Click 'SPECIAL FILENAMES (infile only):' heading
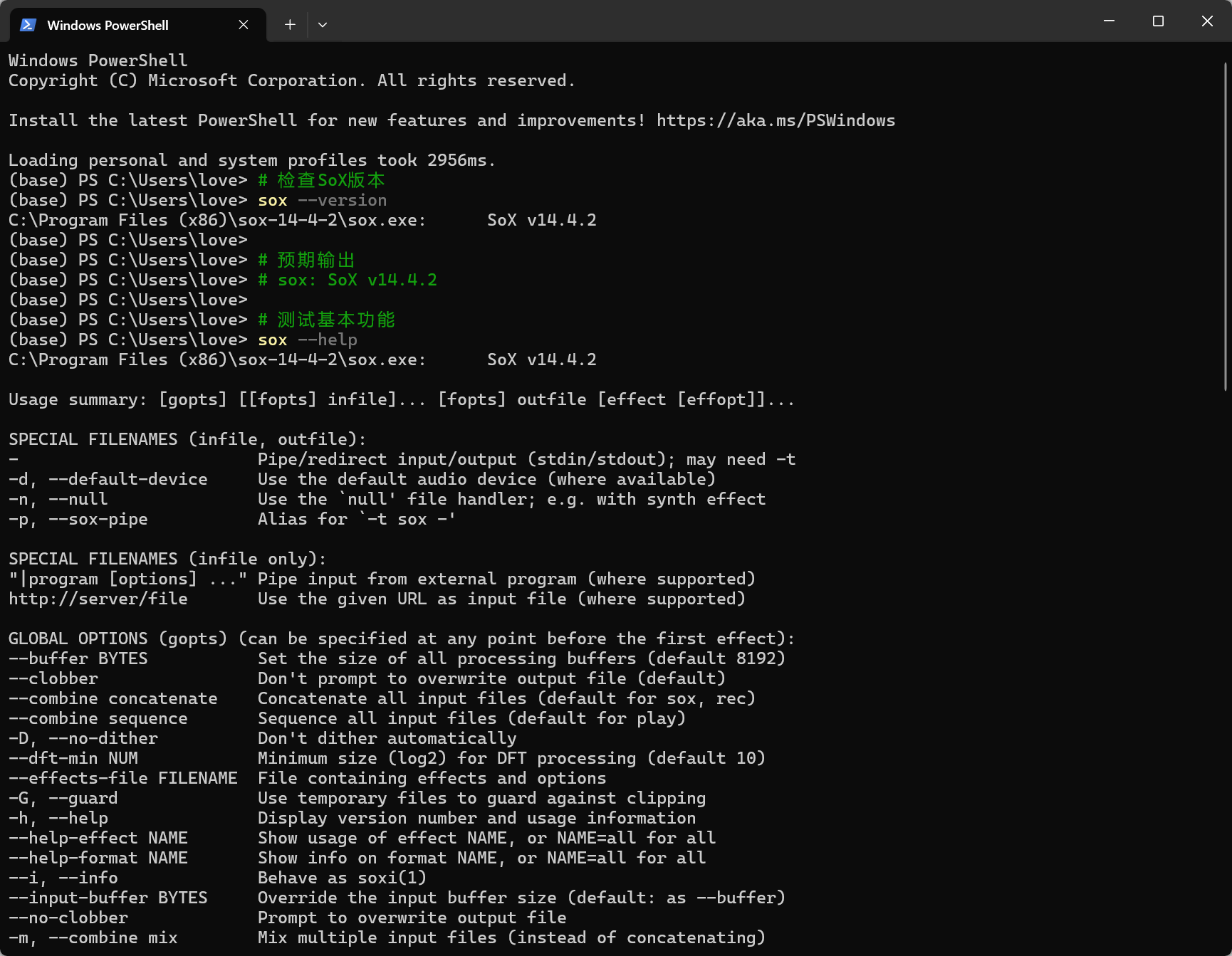The image size is (1232, 956). coord(167,559)
